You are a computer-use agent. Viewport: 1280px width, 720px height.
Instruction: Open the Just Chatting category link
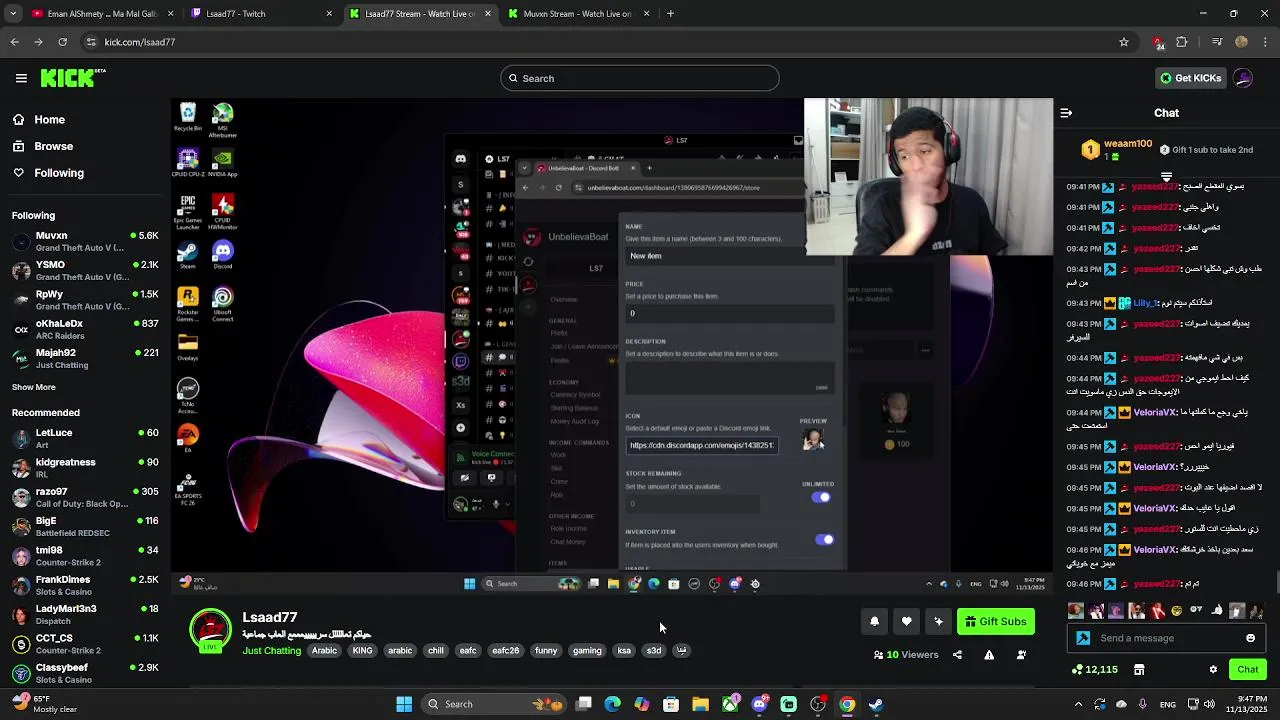(271, 651)
